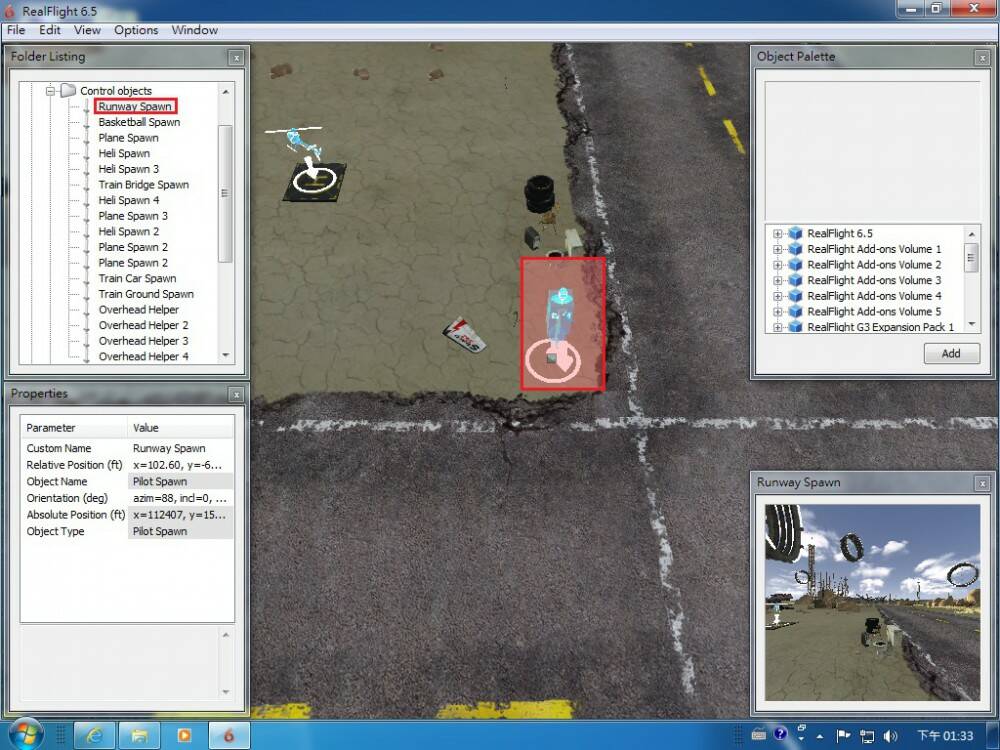Pick the Plane Spawn 3 item
Screen dimensions: 1000x750
coord(133,216)
